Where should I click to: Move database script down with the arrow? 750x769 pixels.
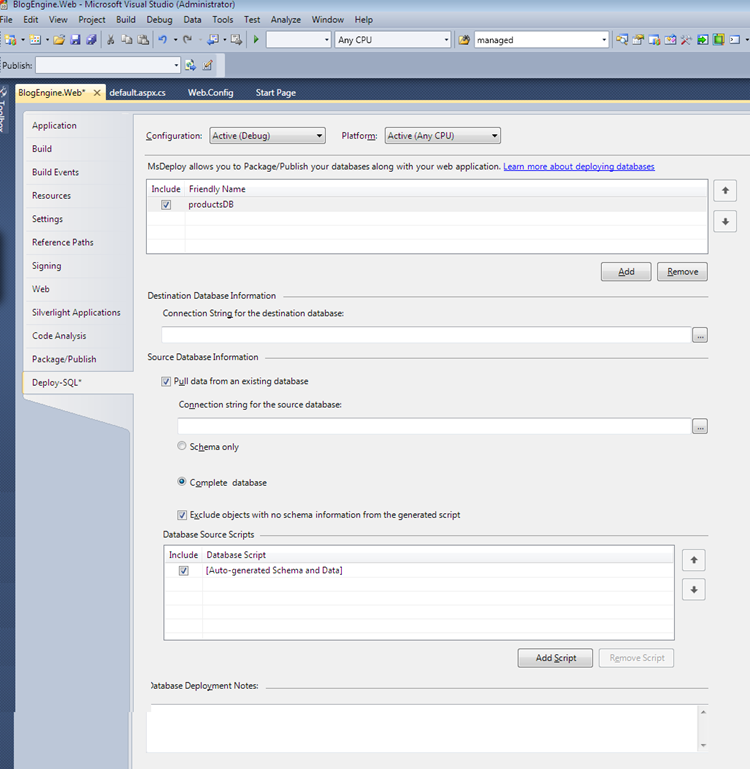click(694, 590)
